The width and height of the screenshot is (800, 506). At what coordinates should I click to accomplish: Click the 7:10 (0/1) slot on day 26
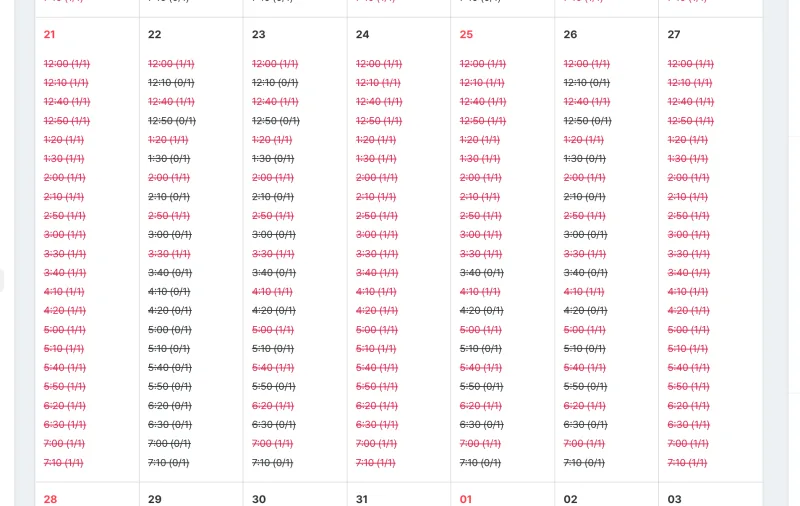tap(584, 463)
